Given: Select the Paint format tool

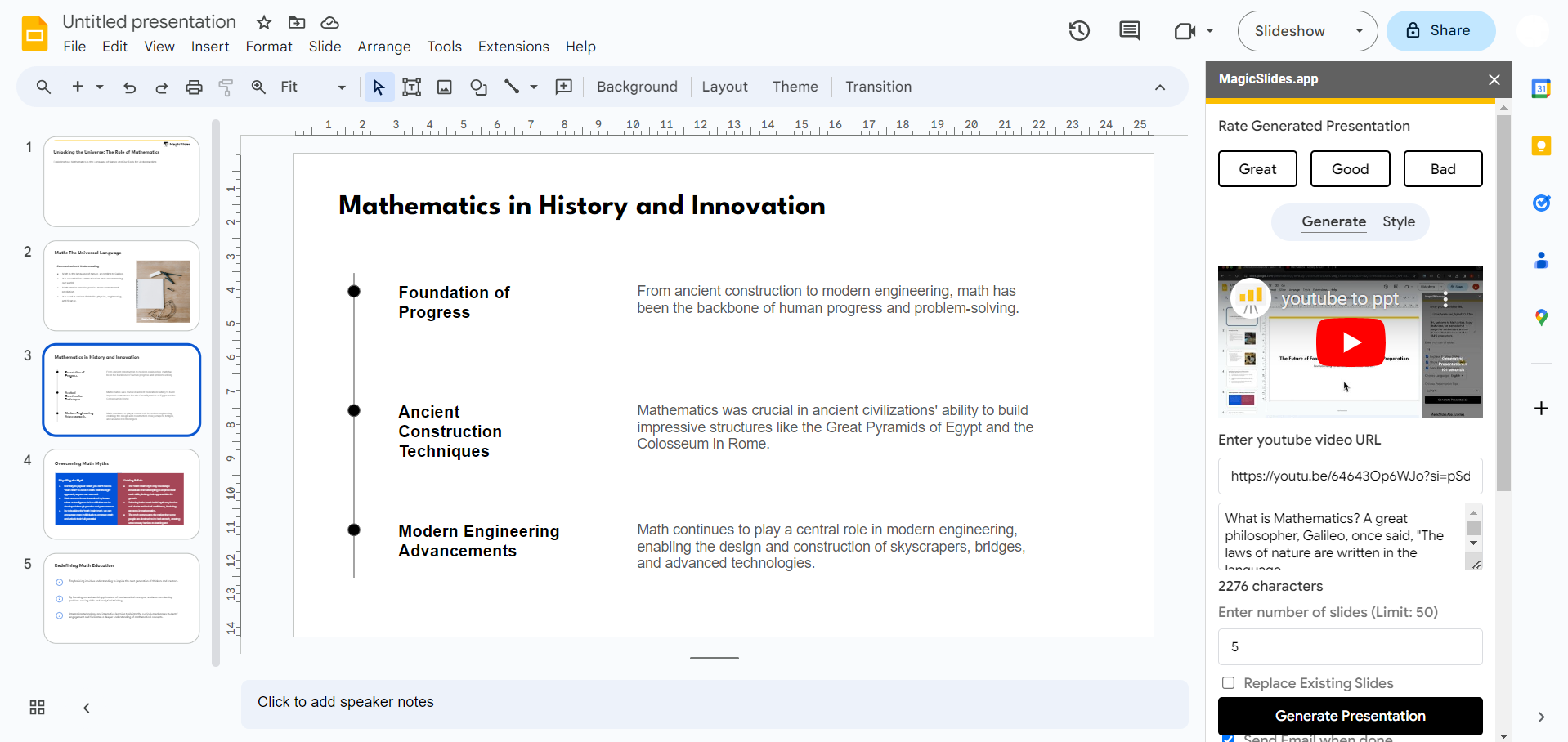Looking at the screenshot, I should click(x=226, y=87).
